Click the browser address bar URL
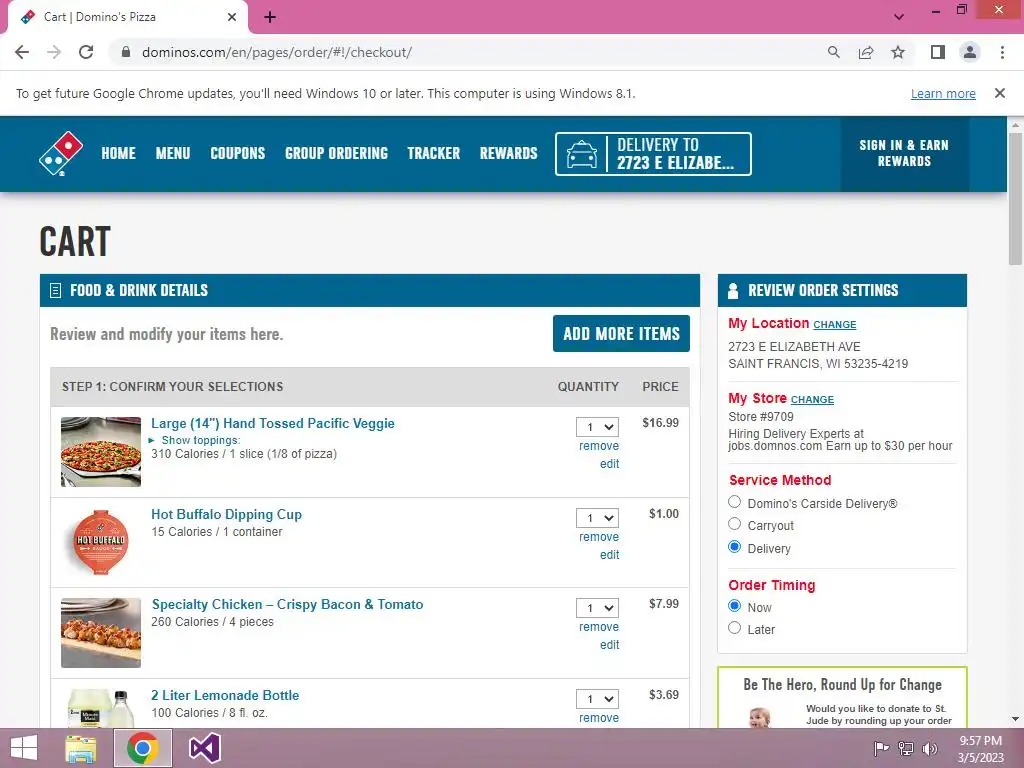Screen dimensions: 1024x768 [x=277, y=52]
